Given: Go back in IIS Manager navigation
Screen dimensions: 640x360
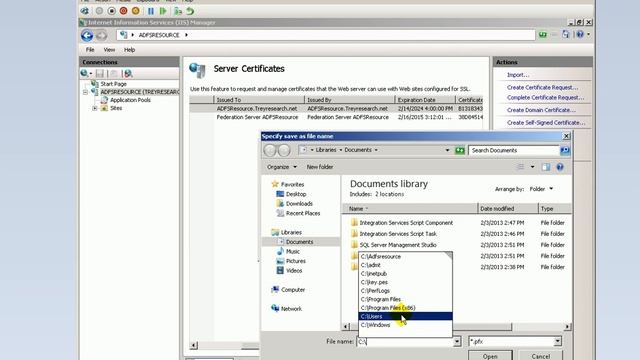Looking at the screenshot, I should (87, 36).
